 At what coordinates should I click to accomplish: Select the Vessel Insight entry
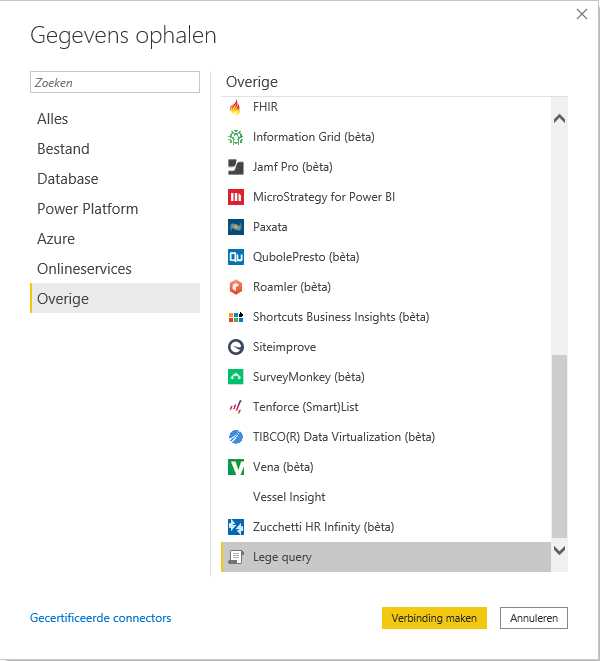(x=386, y=497)
